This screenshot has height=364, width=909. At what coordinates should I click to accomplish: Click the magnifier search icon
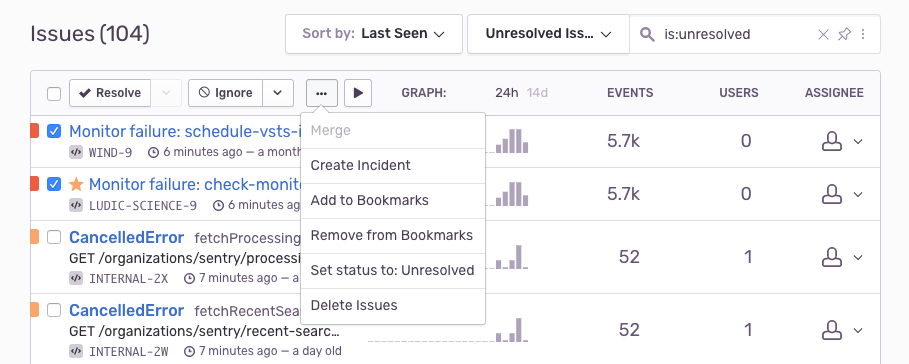647,34
